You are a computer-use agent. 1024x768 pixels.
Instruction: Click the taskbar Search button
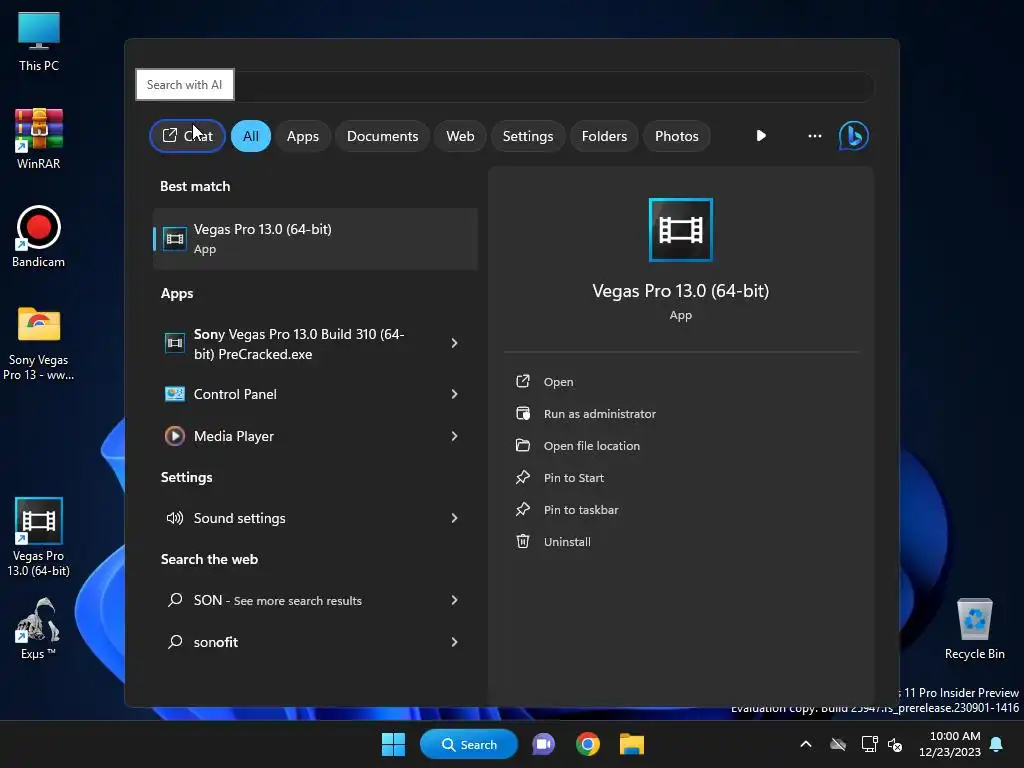(469, 744)
